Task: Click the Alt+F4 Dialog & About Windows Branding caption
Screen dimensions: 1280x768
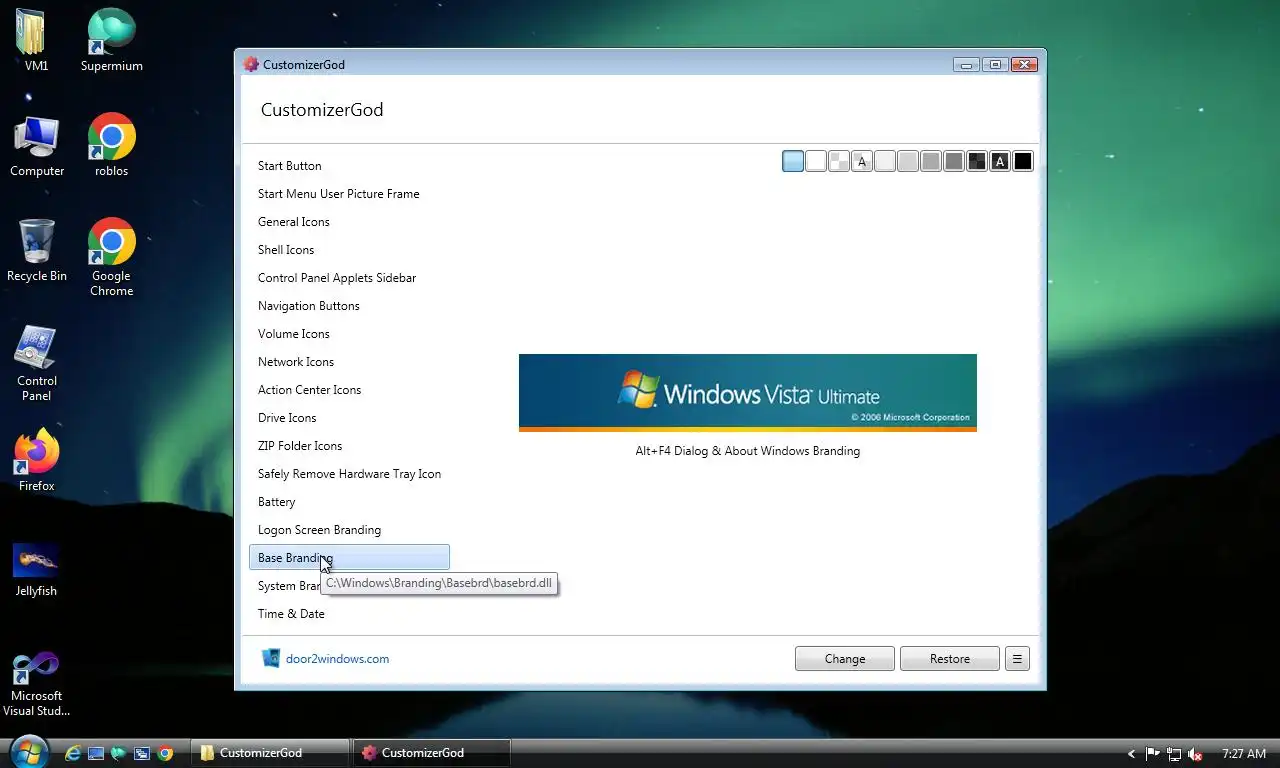Action: 748,451
